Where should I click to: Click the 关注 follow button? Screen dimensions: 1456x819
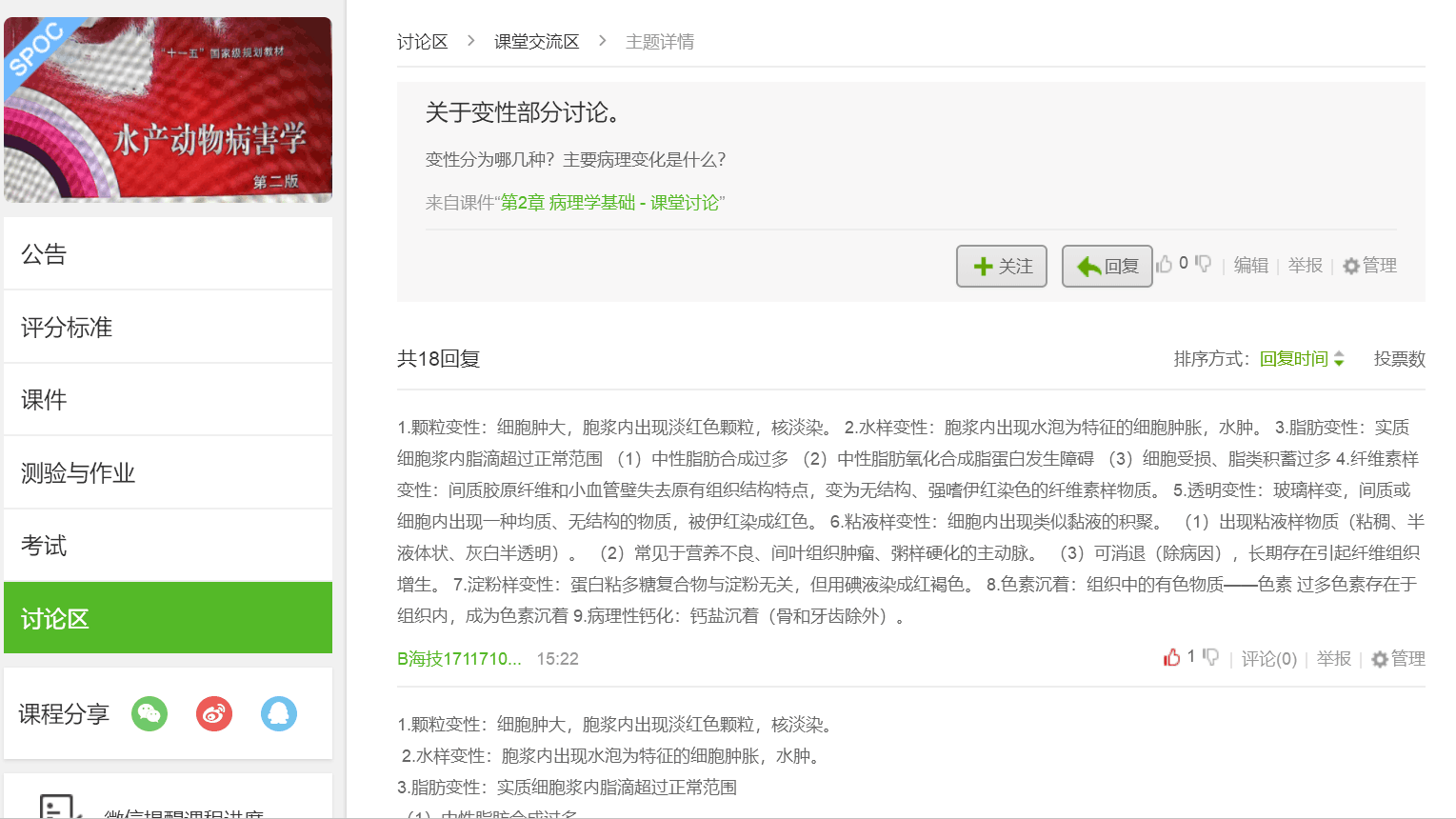pos(1002,266)
